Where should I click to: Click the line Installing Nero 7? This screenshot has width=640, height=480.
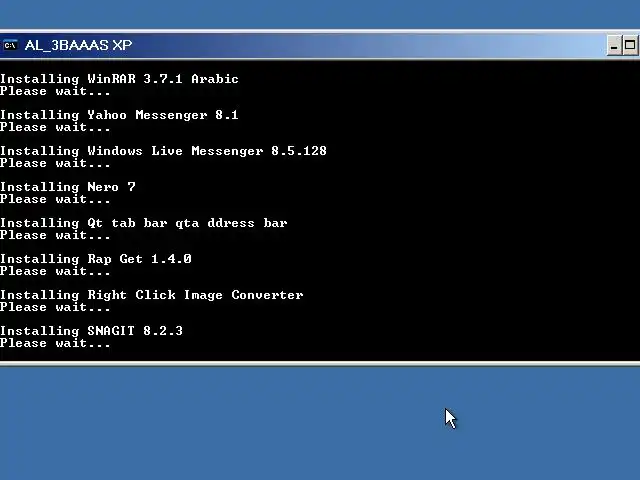coord(68,187)
